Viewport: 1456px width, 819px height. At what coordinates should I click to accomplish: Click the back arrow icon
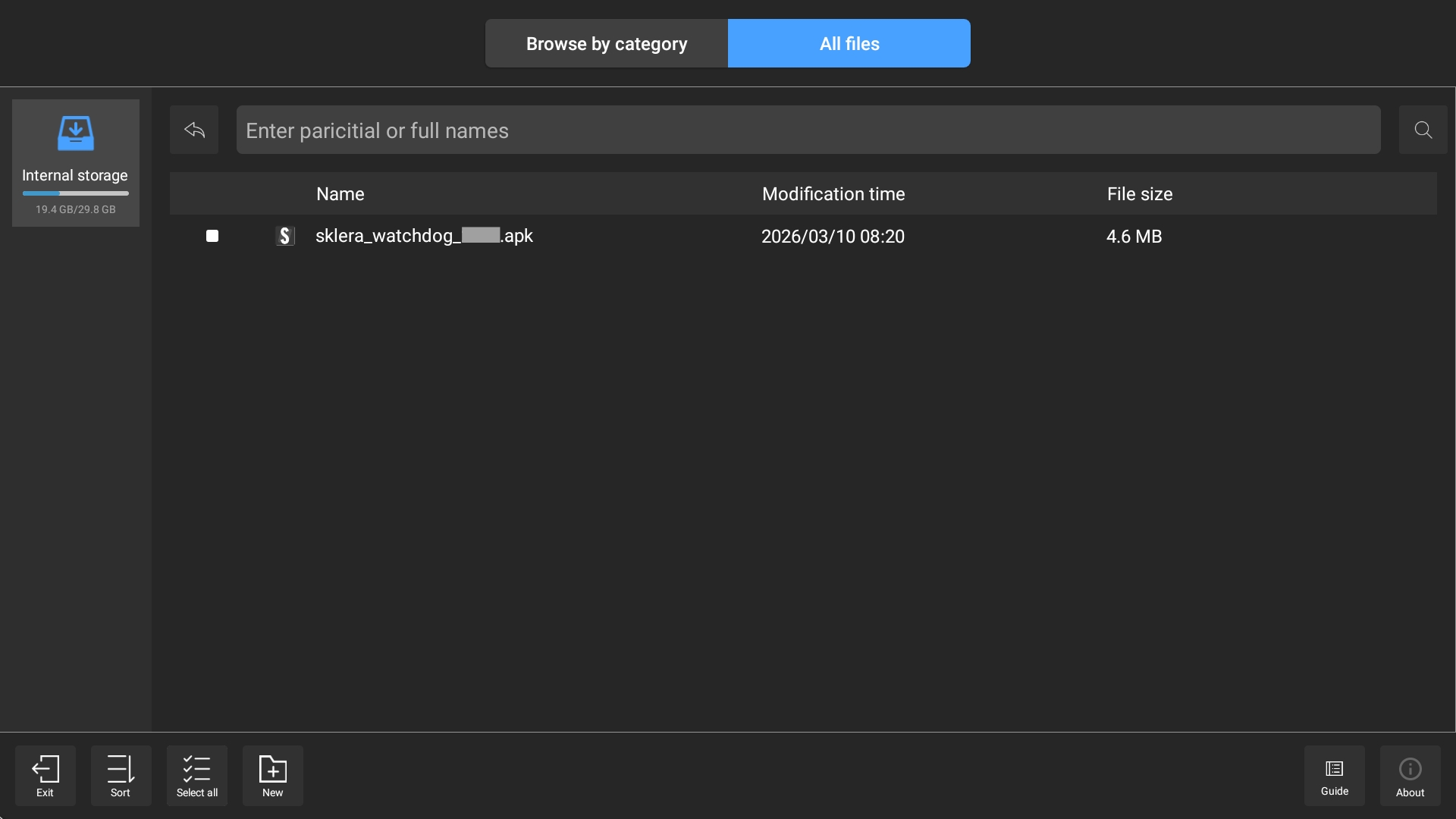(194, 130)
